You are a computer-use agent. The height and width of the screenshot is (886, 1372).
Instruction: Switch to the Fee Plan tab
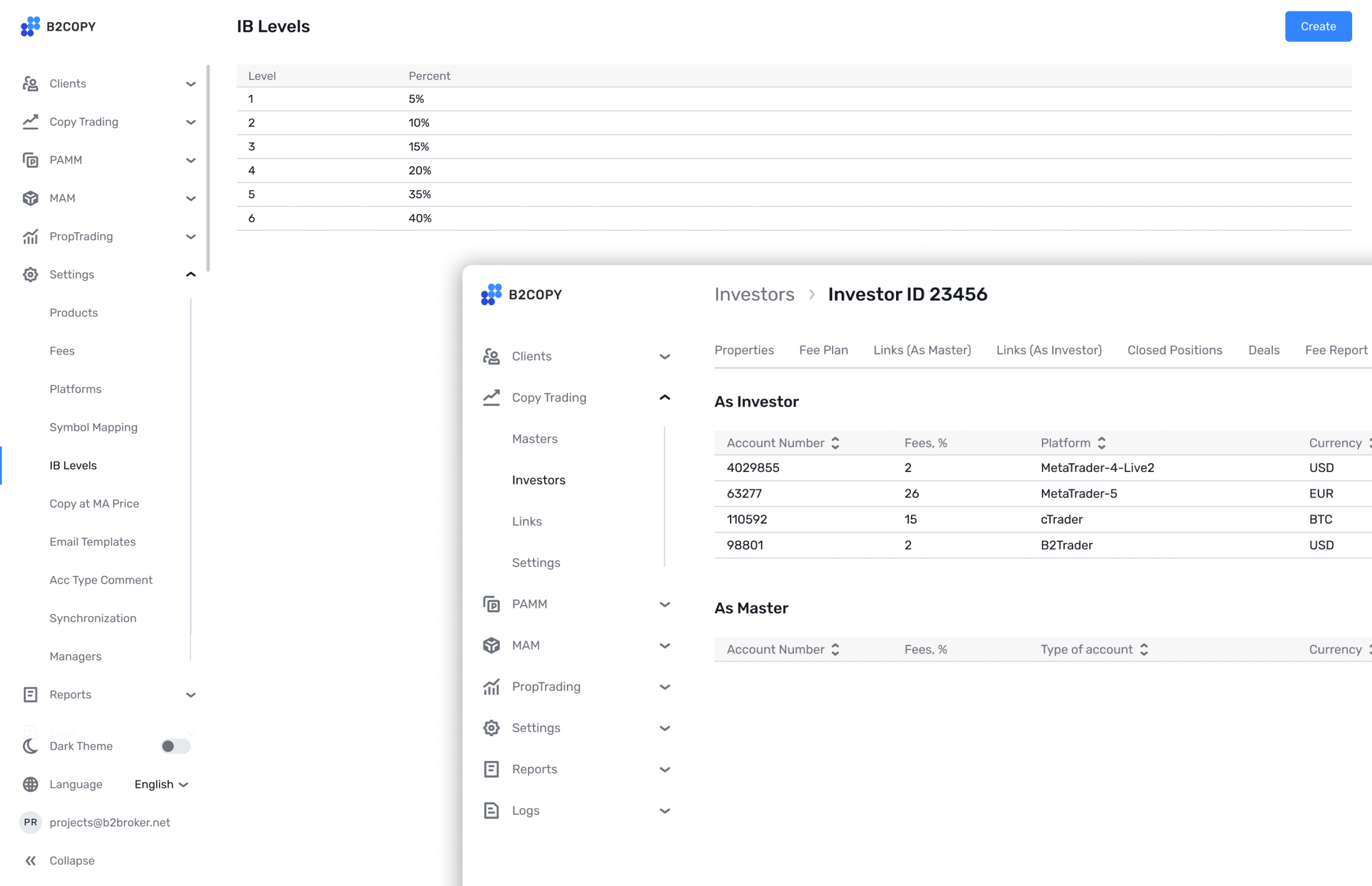coord(823,350)
